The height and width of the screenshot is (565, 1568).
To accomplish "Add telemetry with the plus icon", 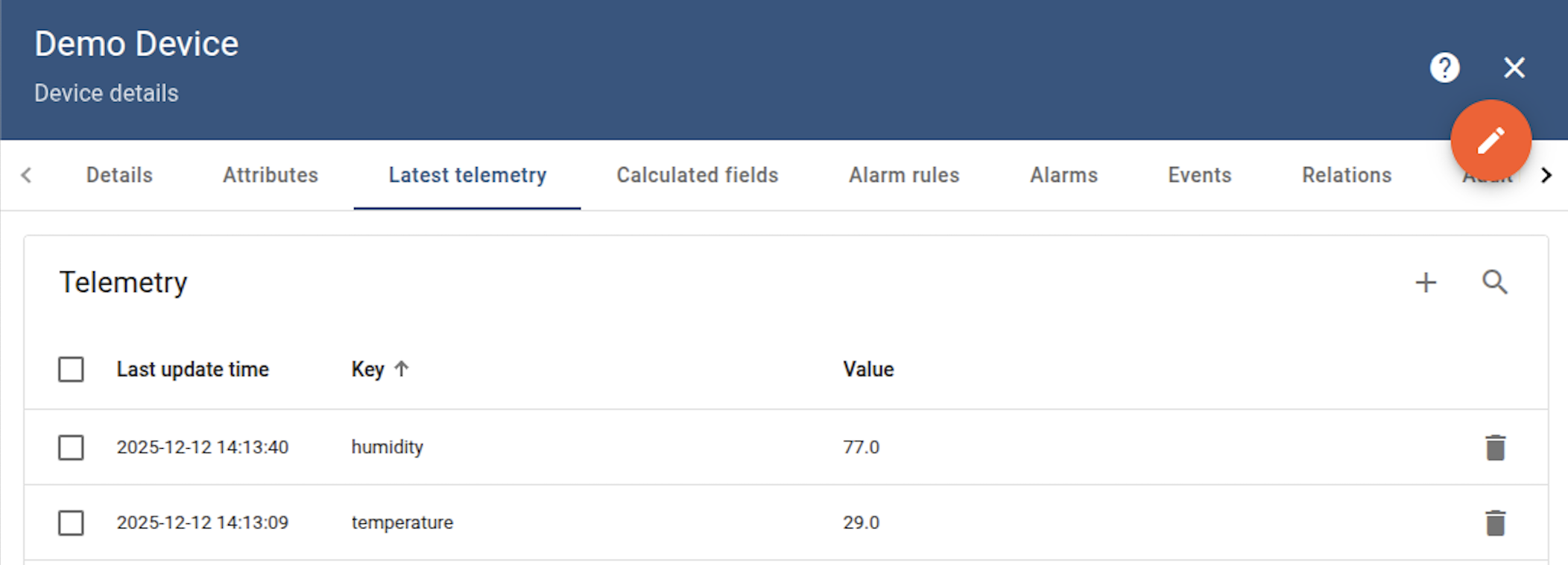I will (x=1425, y=282).
